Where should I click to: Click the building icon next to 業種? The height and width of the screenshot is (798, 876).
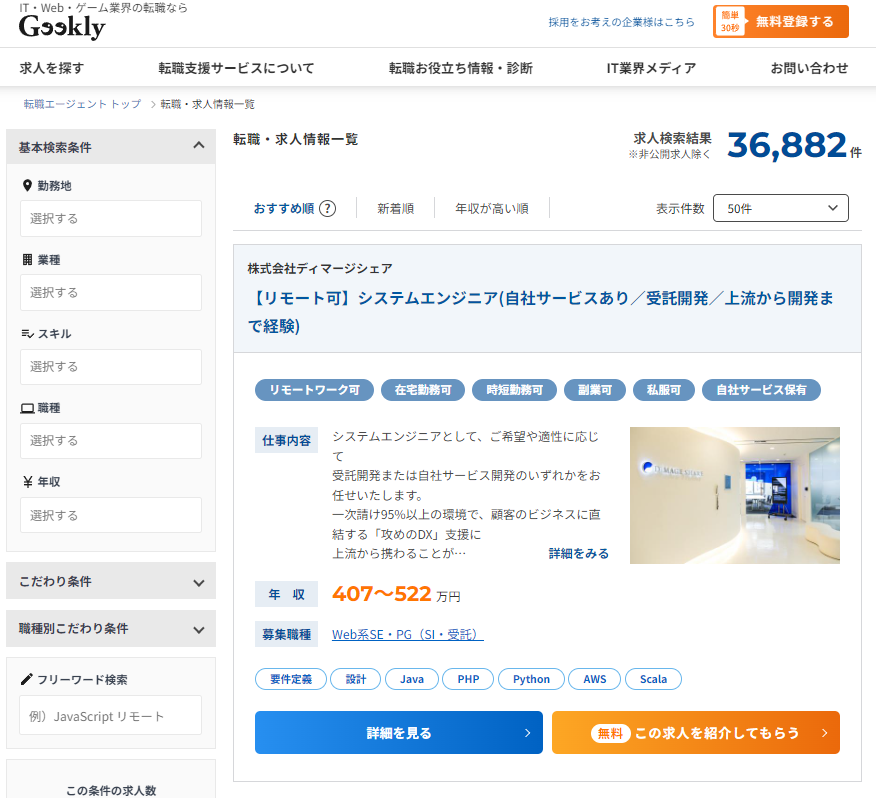coord(27,260)
